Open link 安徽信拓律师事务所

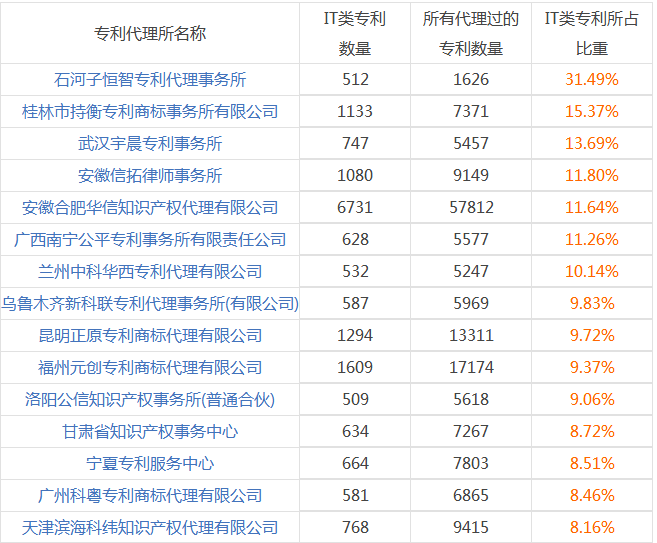[x=150, y=175]
